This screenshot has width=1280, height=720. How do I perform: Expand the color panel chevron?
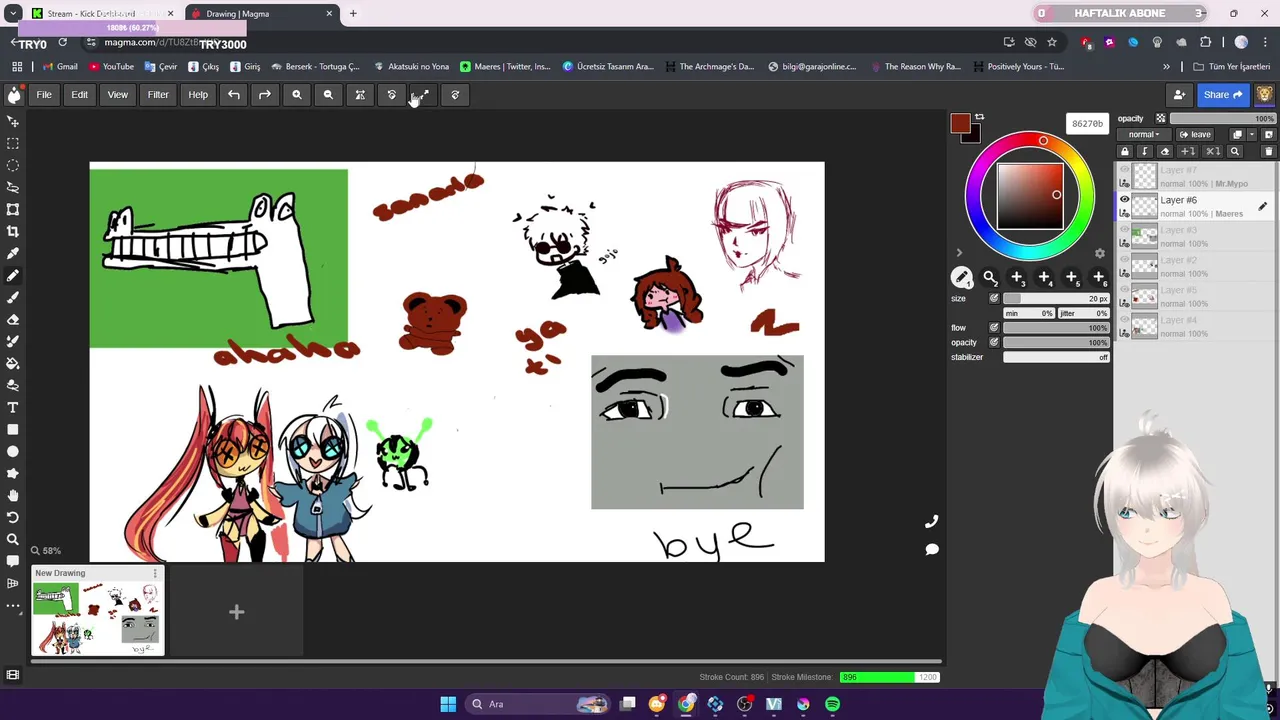coord(958,253)
